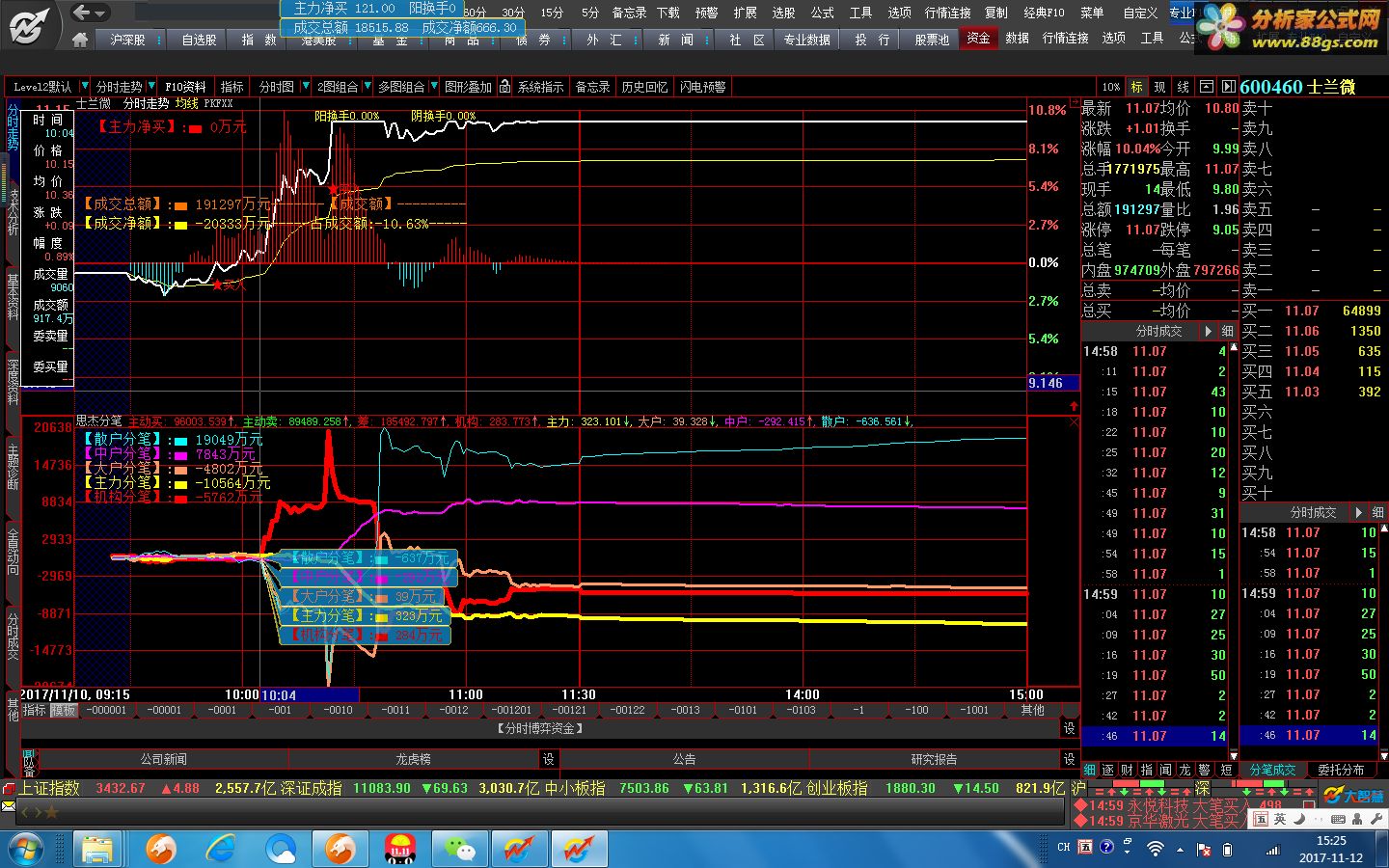Screen dimensions: 1389x868
Task: Click the lock icon beside 图形叠加
Action: click(x=503, y=87)
